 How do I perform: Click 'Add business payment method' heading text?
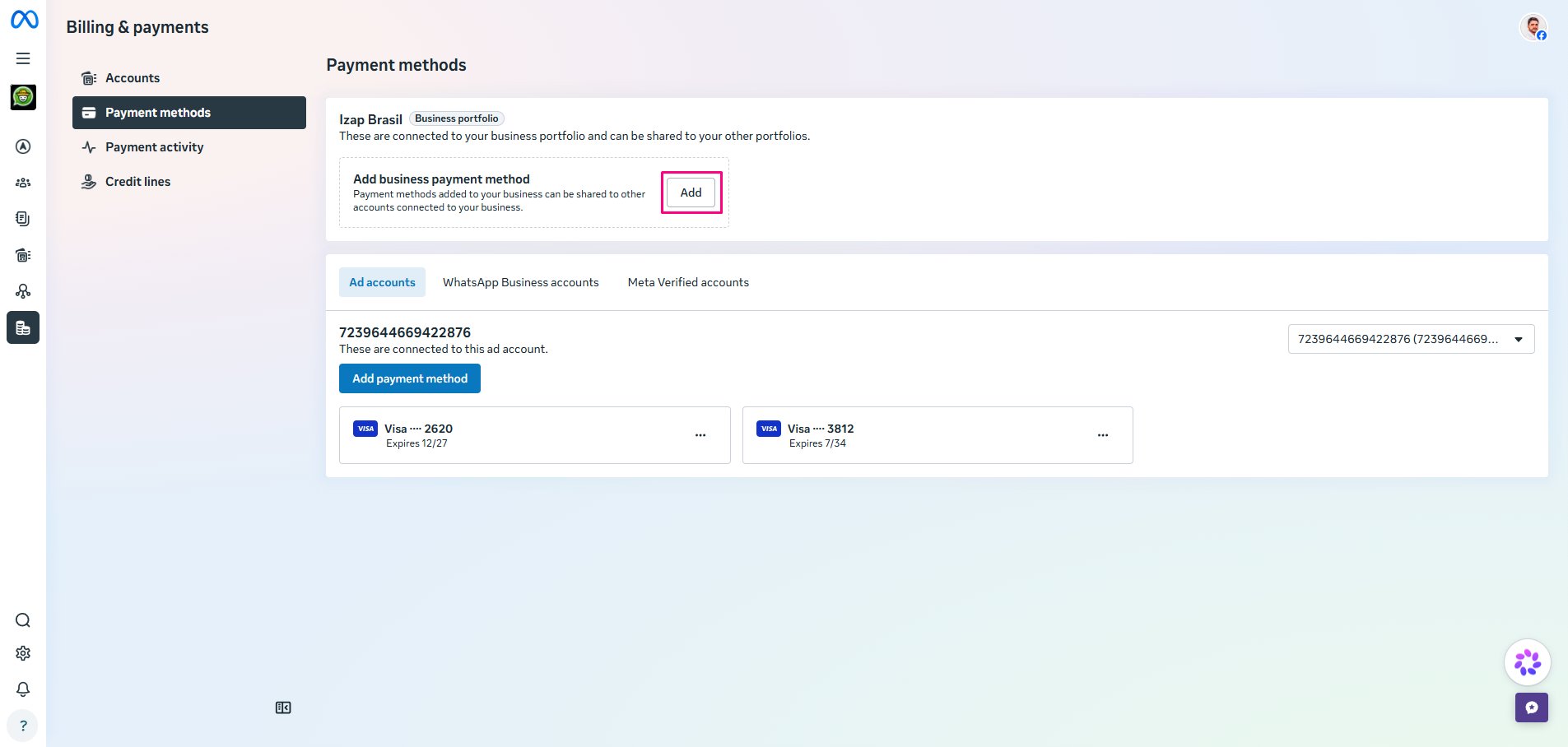(x=441, y=179)
